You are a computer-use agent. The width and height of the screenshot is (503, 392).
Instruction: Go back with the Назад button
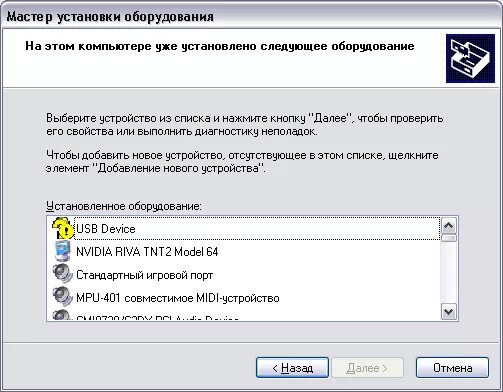(x=292, y=368)
